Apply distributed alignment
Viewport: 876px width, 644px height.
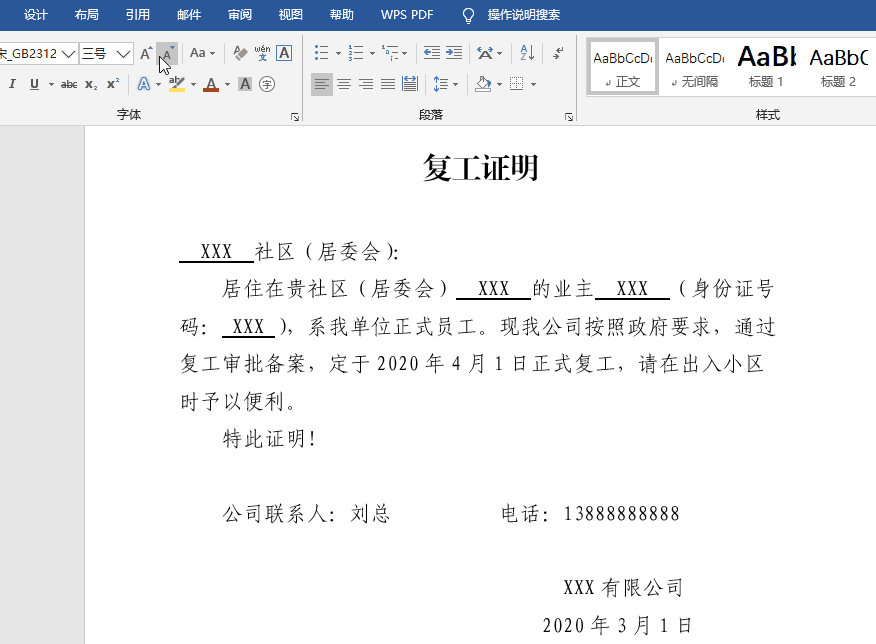410,84
